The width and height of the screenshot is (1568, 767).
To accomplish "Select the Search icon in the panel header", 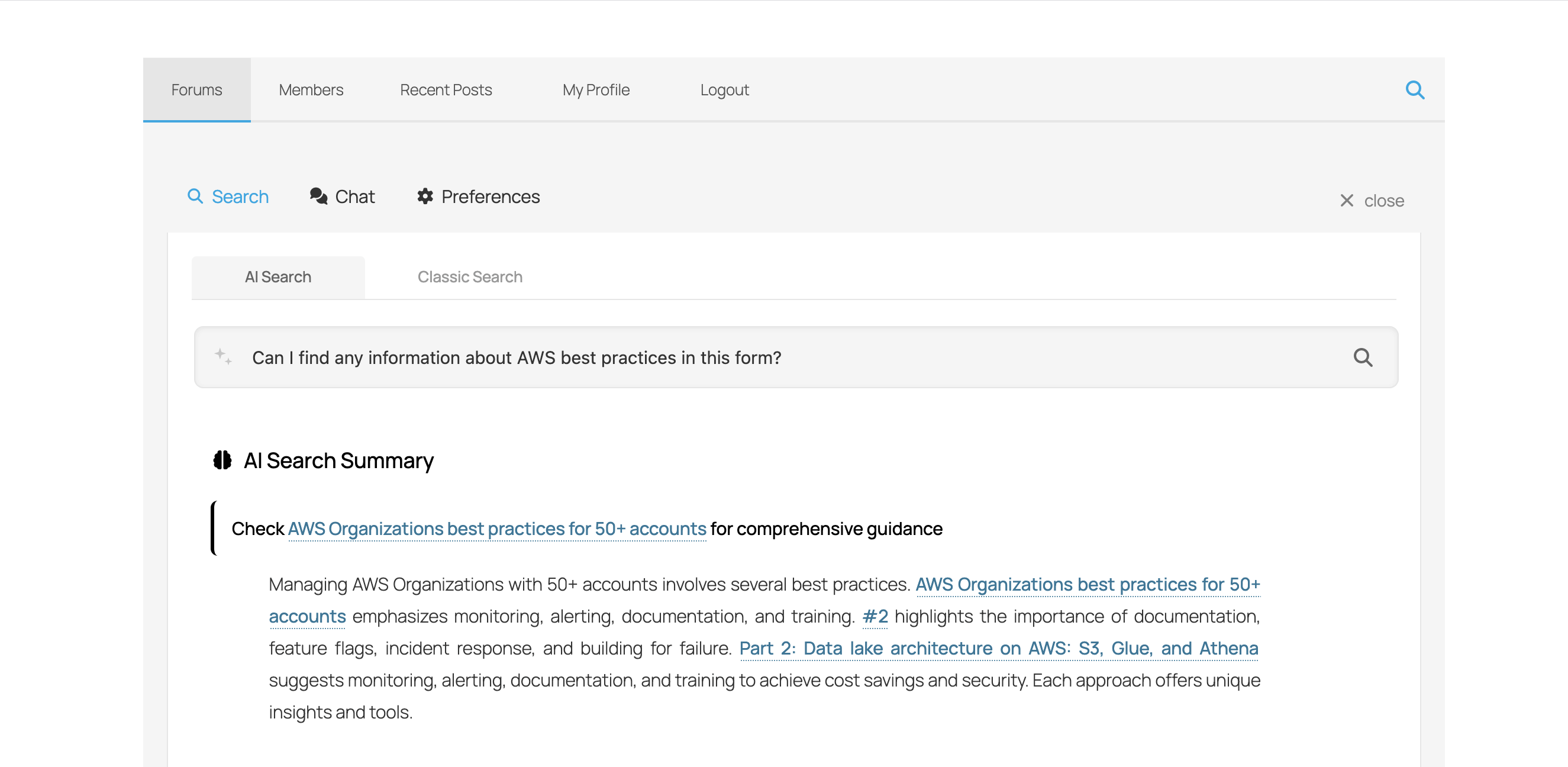I will (195, 196).
